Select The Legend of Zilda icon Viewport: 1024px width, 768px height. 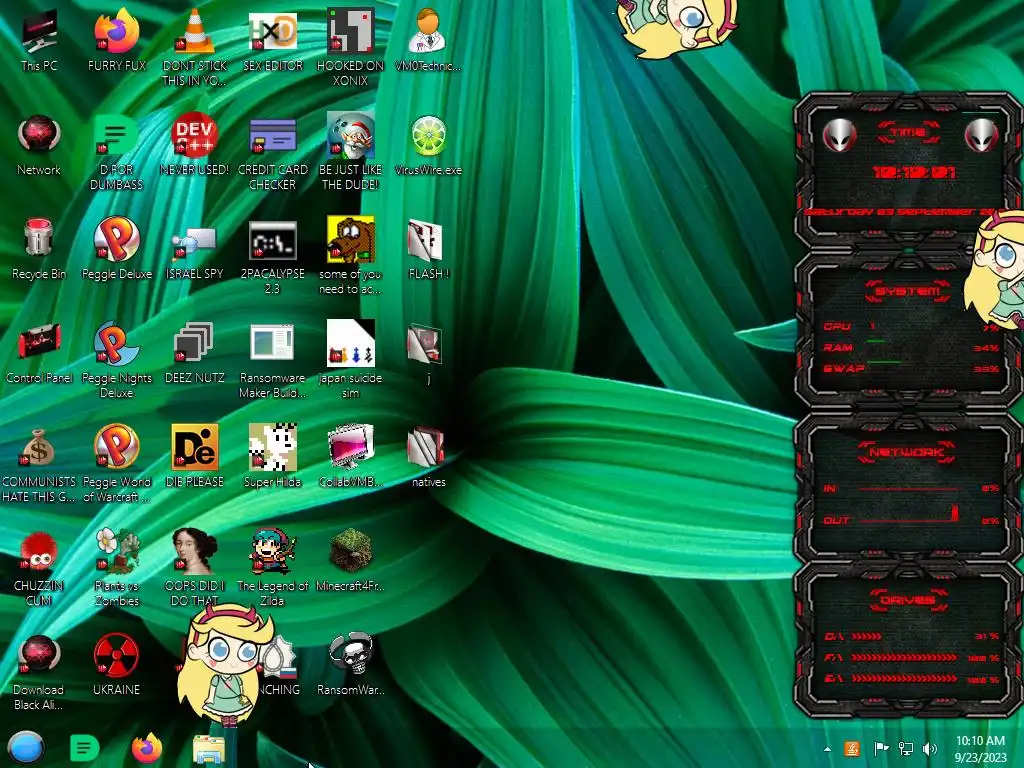tap(272, 567)
